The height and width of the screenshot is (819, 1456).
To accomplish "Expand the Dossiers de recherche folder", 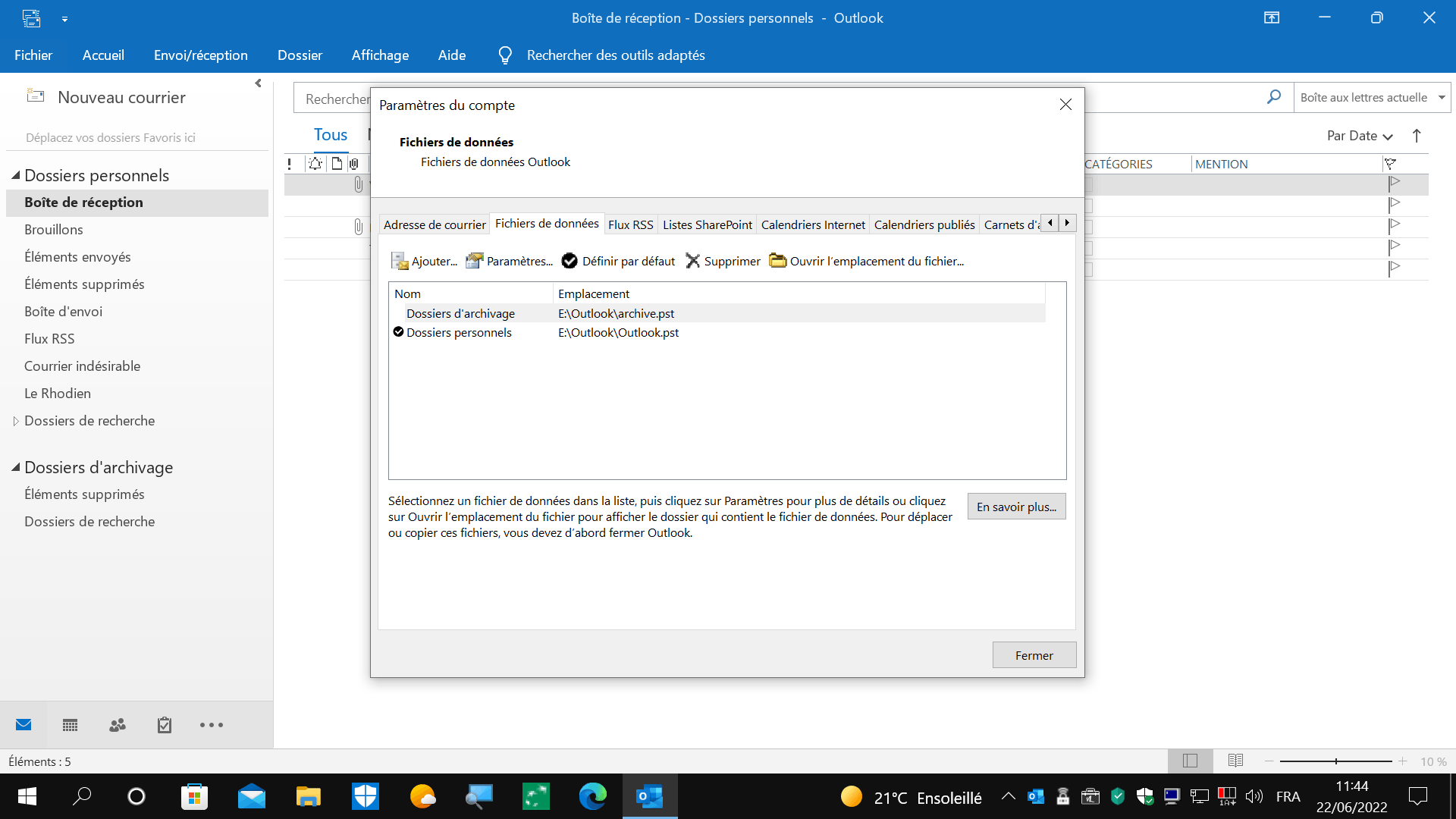I will (16, 421).
